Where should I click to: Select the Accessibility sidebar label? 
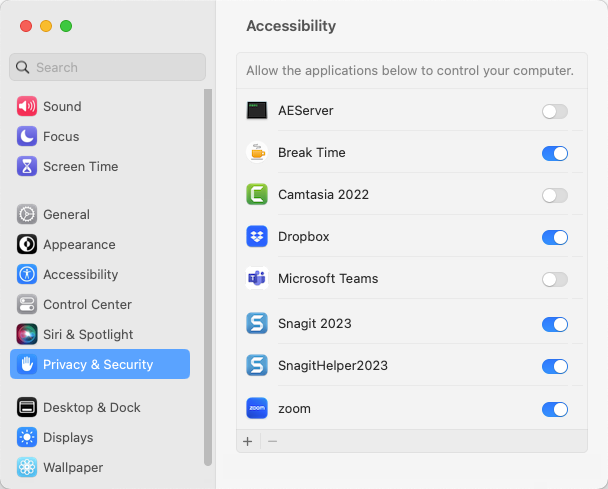pos(80,274)
